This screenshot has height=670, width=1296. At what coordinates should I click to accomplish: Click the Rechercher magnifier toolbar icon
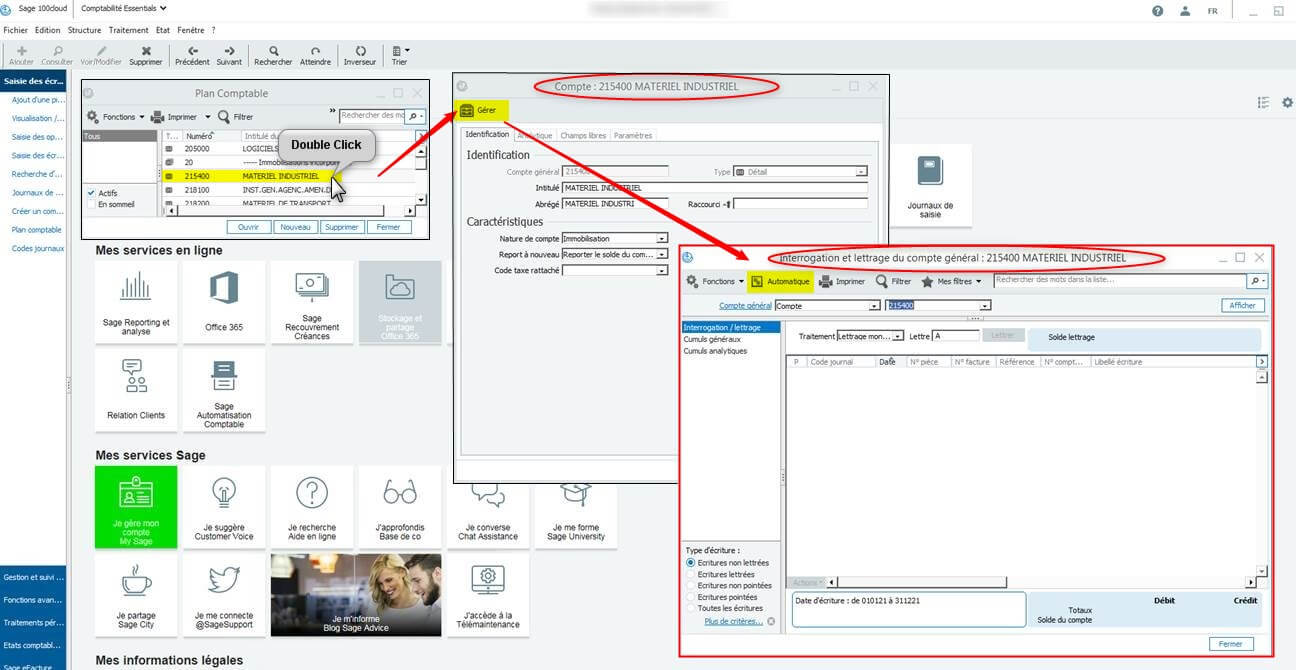pyautogui.click(x=273, y=51)
